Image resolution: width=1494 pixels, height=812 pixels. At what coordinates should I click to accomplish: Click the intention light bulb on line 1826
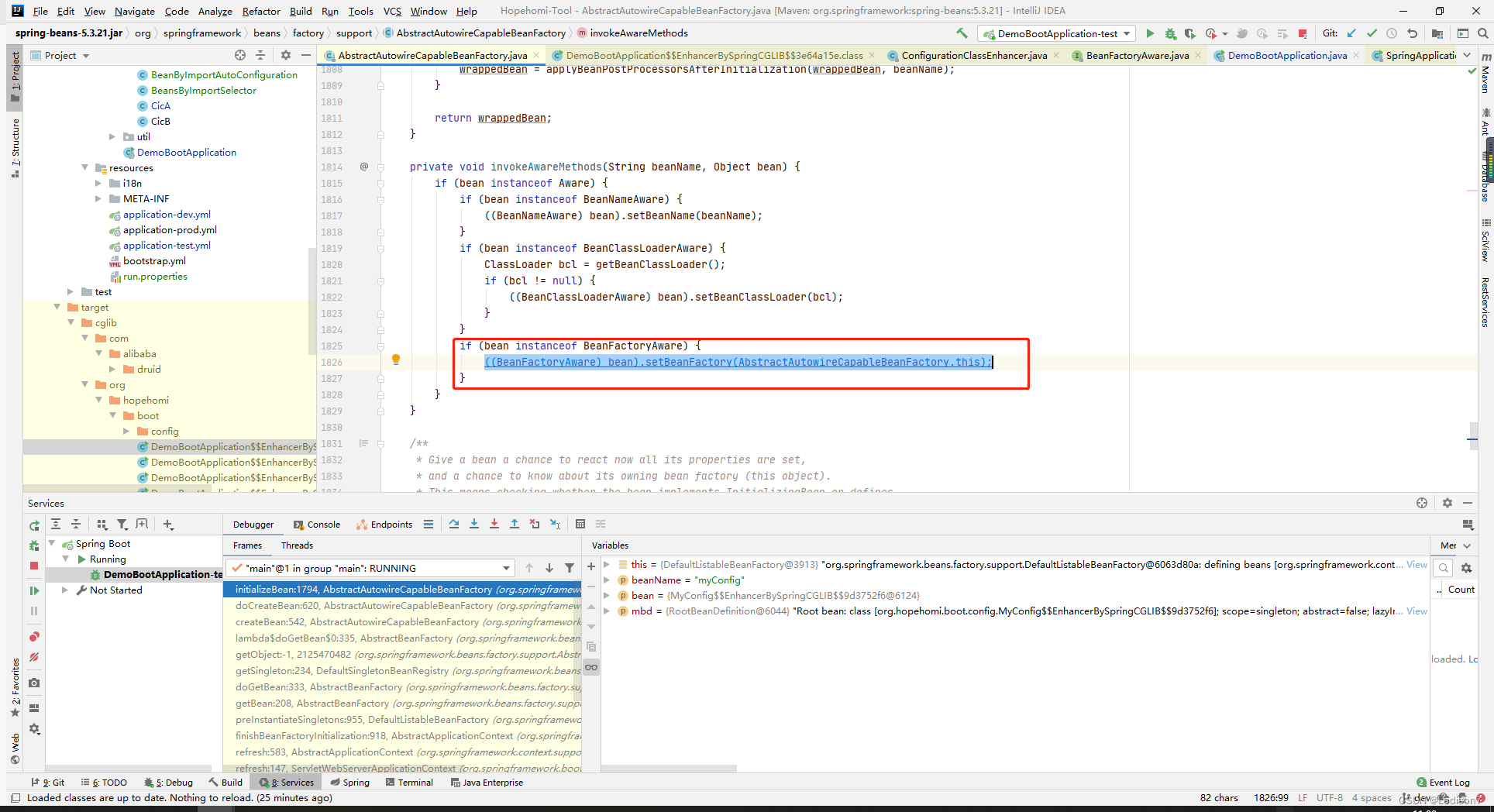(x=396, y=360)
